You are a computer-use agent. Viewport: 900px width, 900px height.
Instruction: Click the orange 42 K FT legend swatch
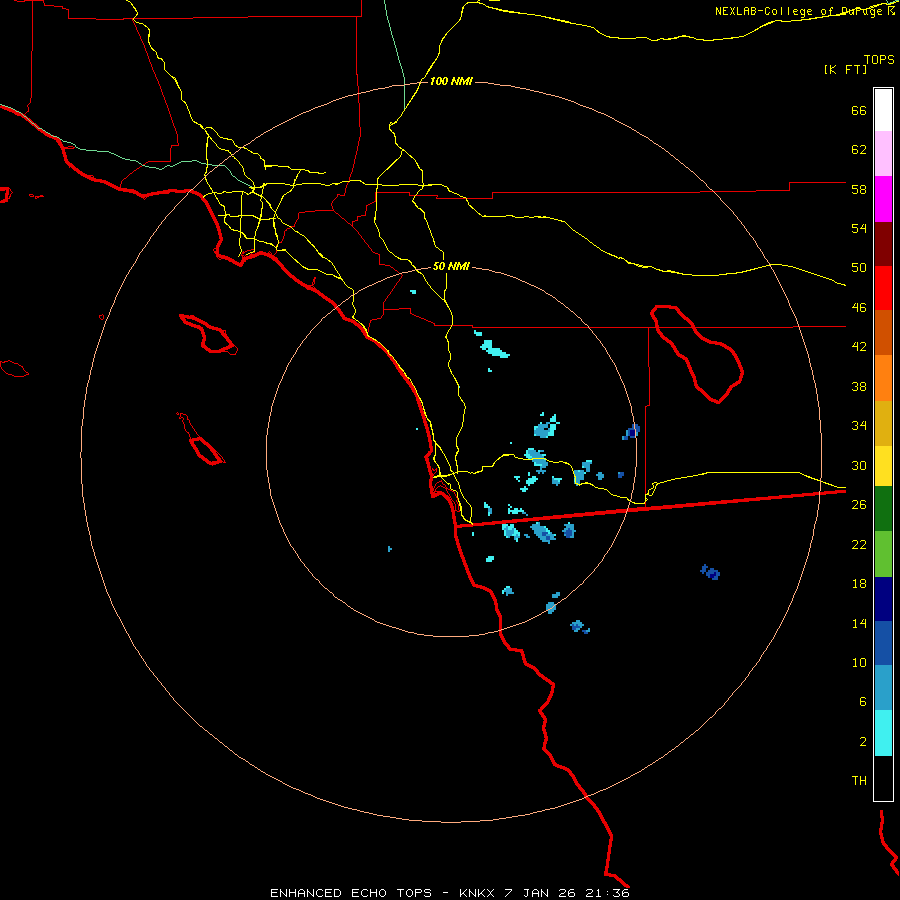[883, 378]
